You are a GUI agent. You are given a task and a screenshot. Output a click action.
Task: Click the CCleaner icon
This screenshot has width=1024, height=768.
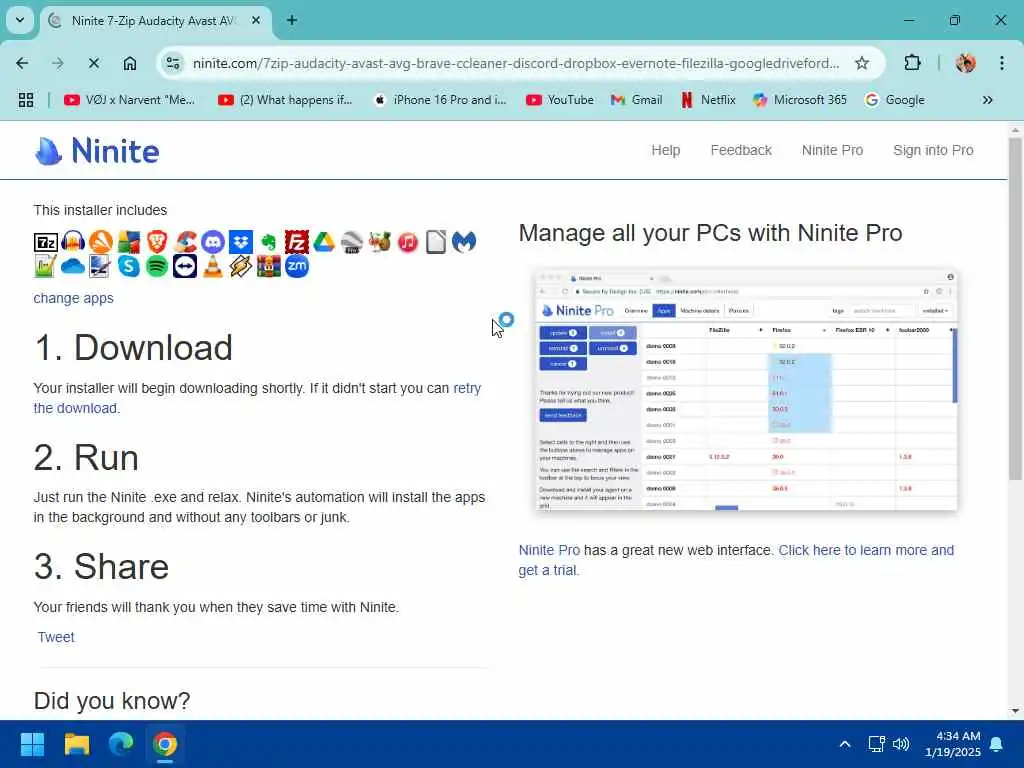pyautogui.click(x=185, y=242)
